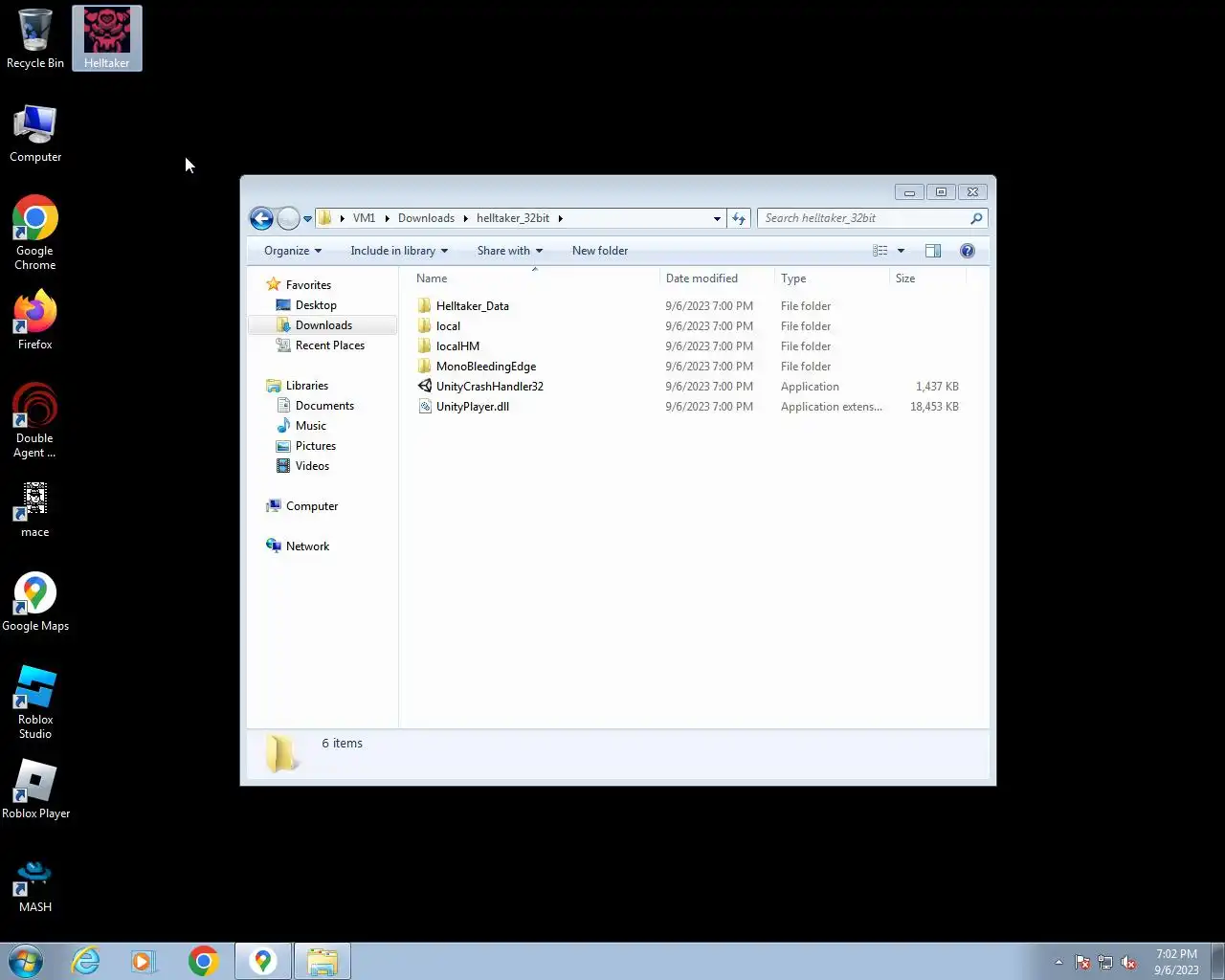Select Network in the navigation pane

point(307,546)
